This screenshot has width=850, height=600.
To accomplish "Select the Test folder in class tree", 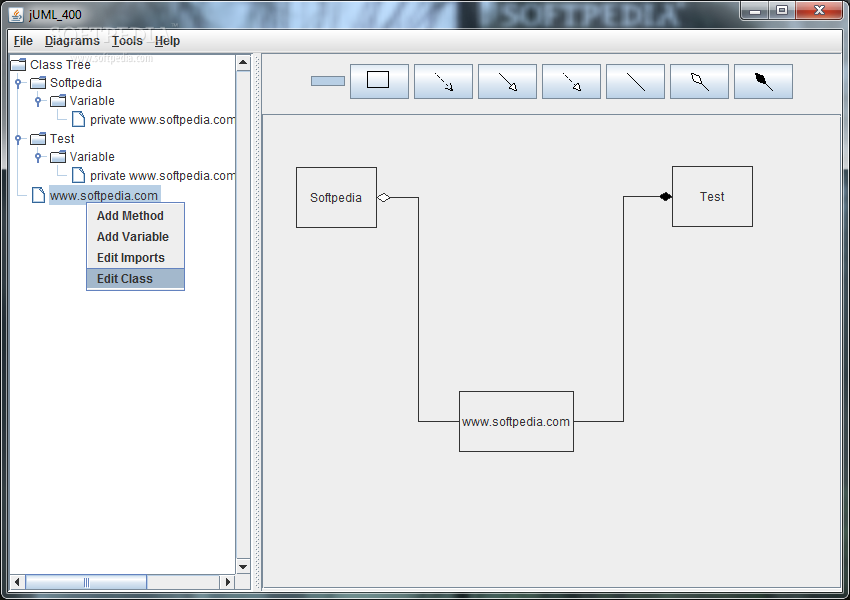I will [x=52, y=139].
